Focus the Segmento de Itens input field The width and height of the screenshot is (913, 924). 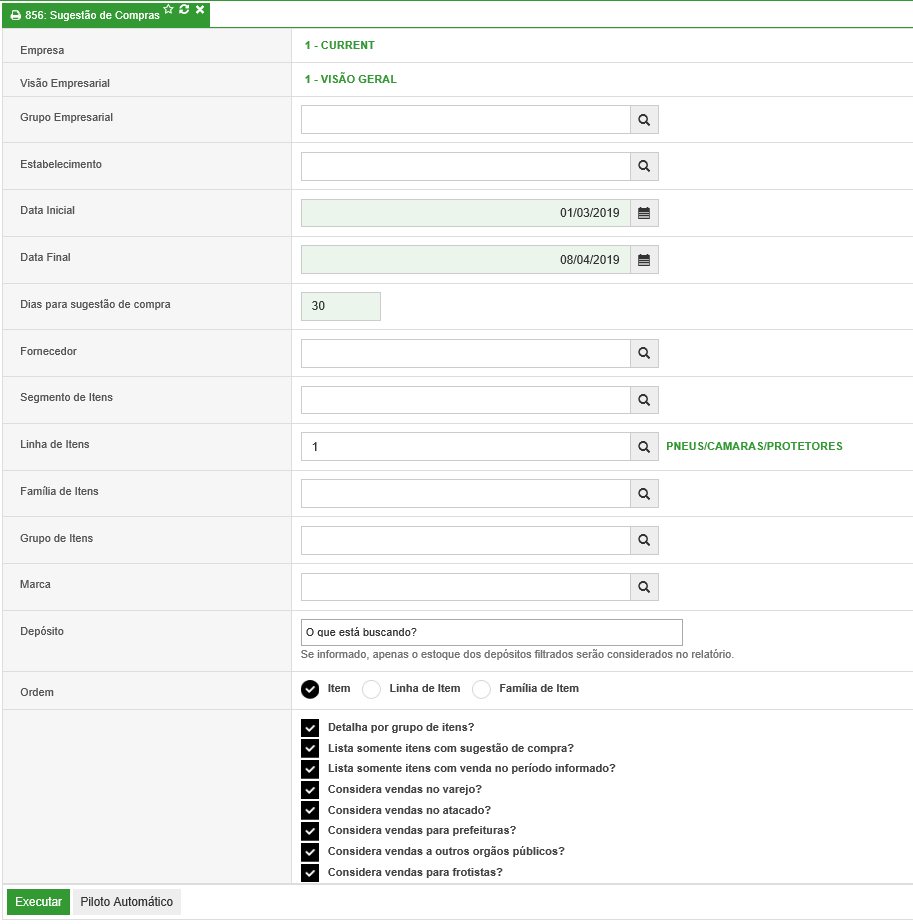(x=466, y=400)
